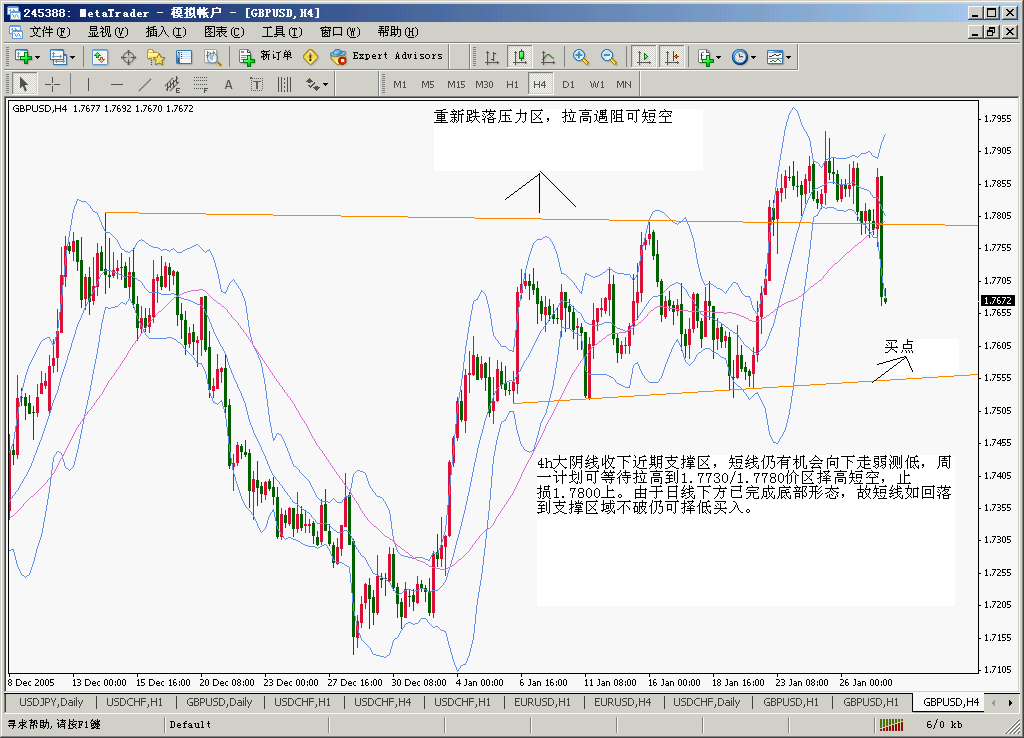The height and width of the screenshot is (738, 1024).
Task: Click the zoom in magnifier icon
Action: [580, 57]
